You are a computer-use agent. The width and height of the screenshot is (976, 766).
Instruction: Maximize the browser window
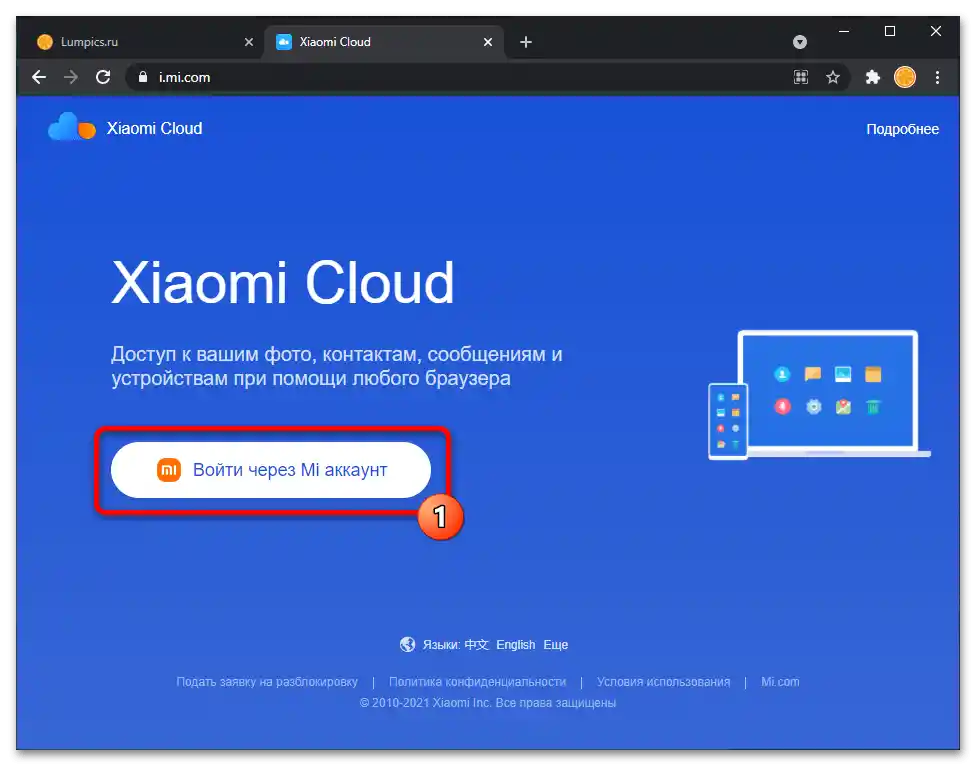tap(890, 31)
